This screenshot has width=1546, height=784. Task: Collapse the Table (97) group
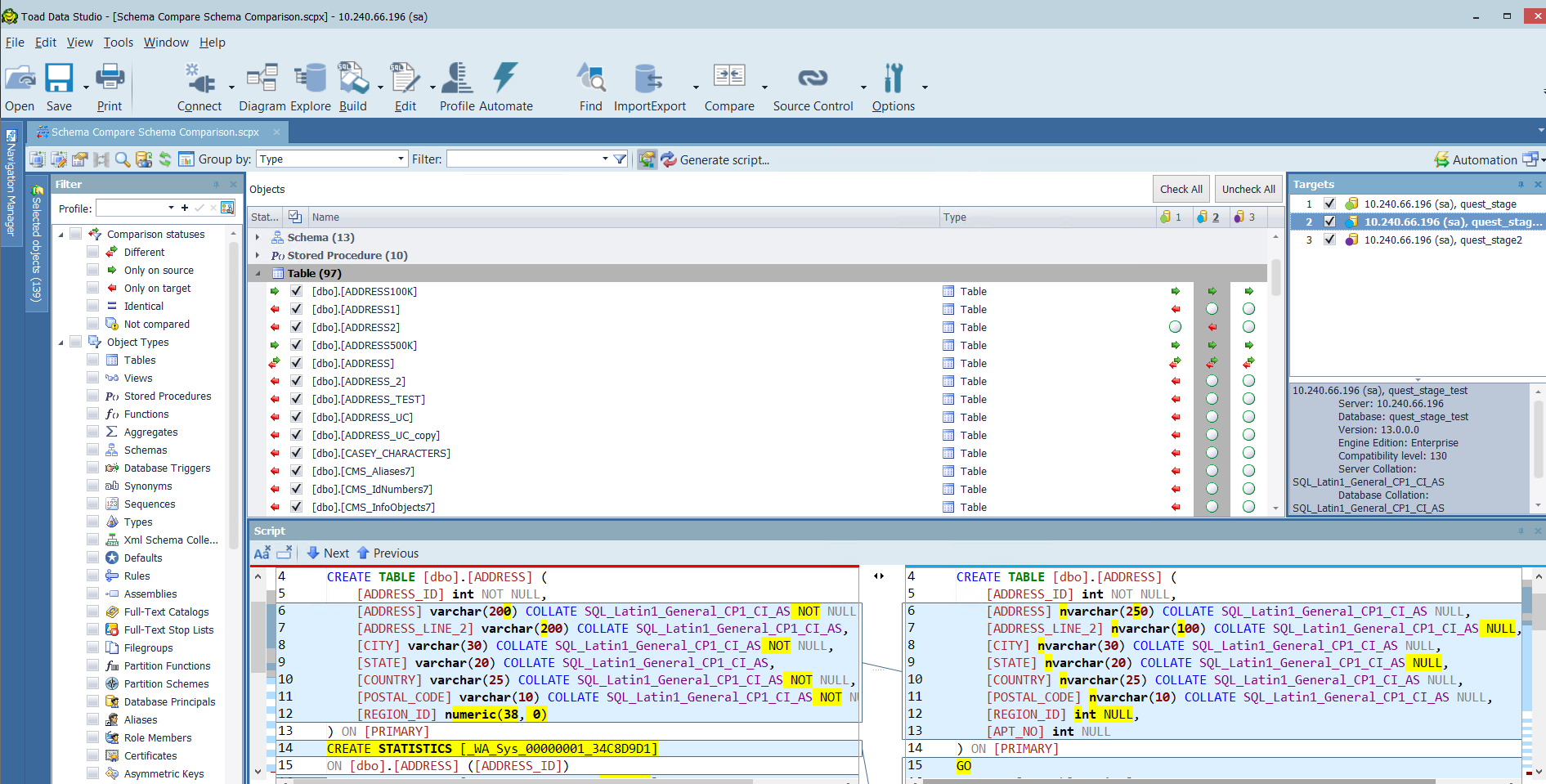257,273
